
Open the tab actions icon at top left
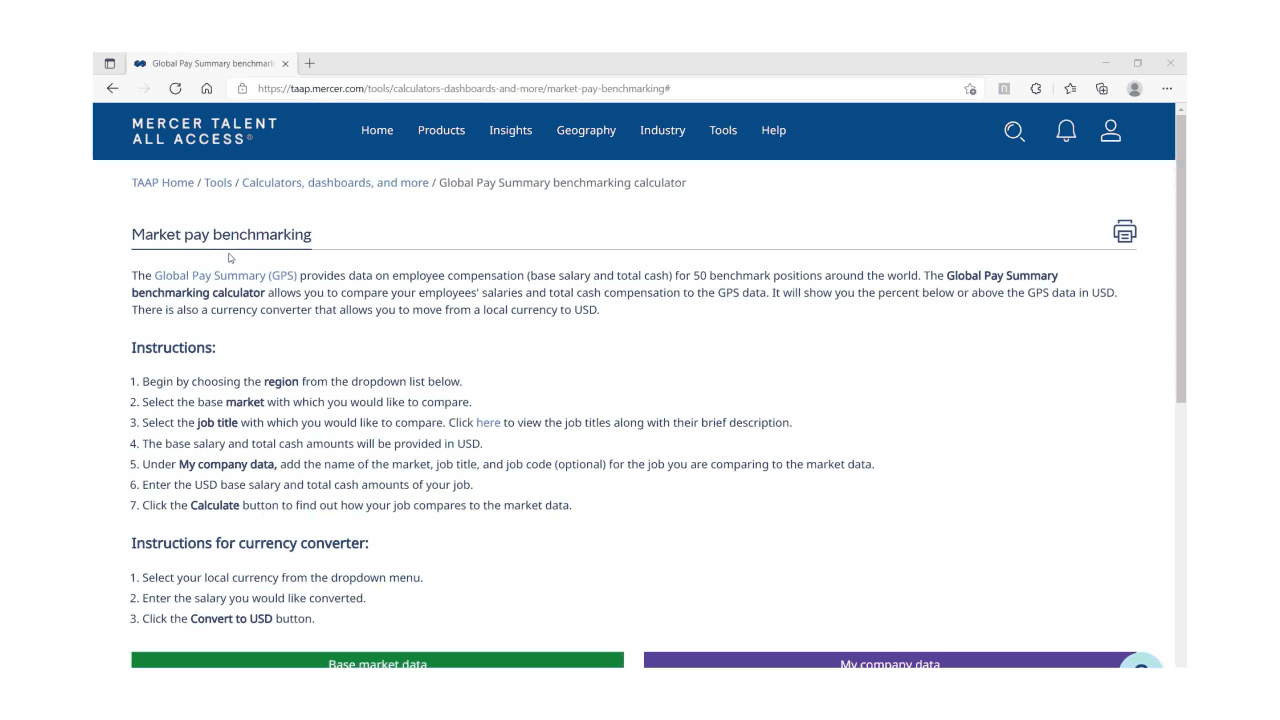[x=110, y=63]
